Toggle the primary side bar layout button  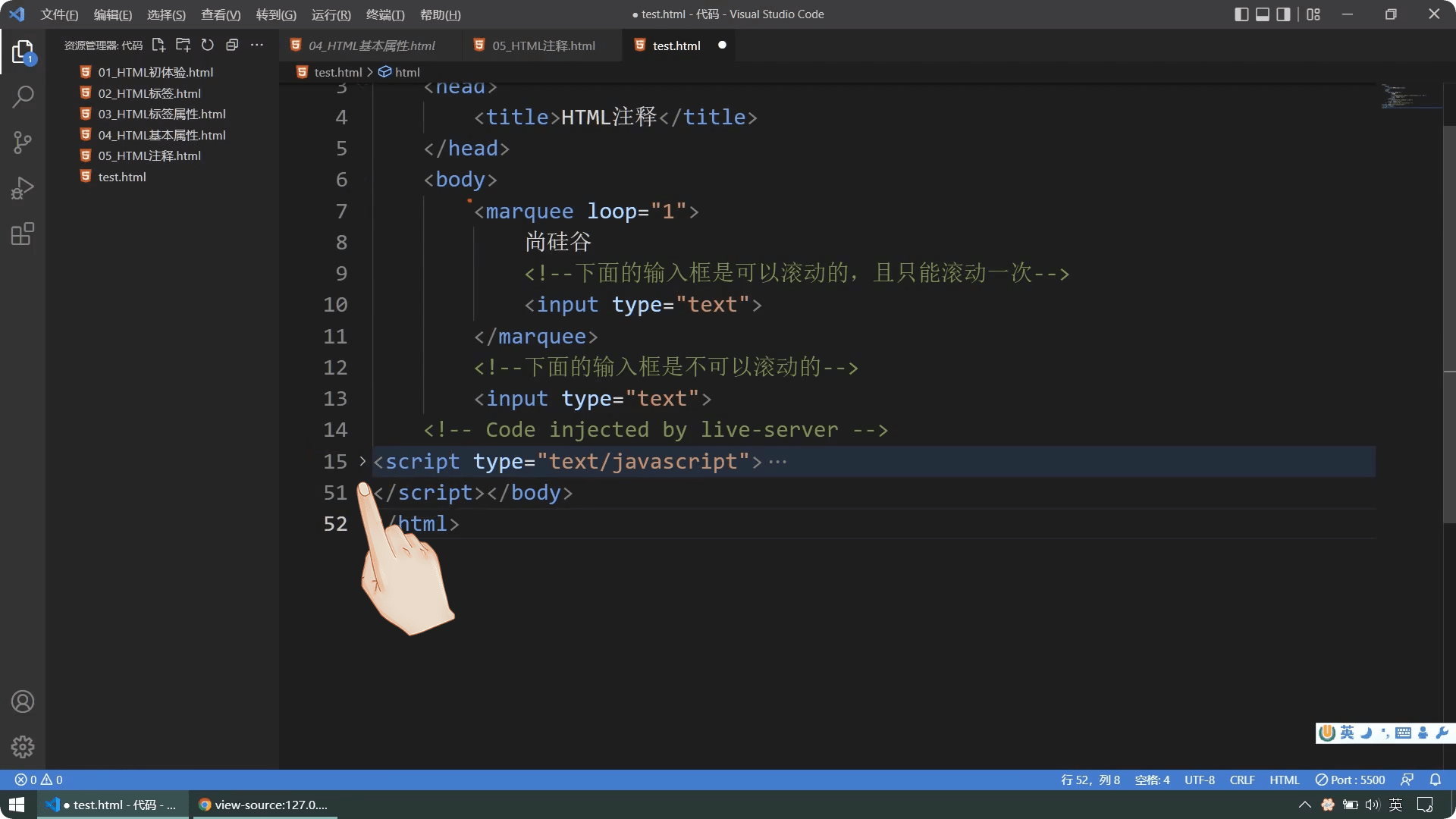(1241, 14)
